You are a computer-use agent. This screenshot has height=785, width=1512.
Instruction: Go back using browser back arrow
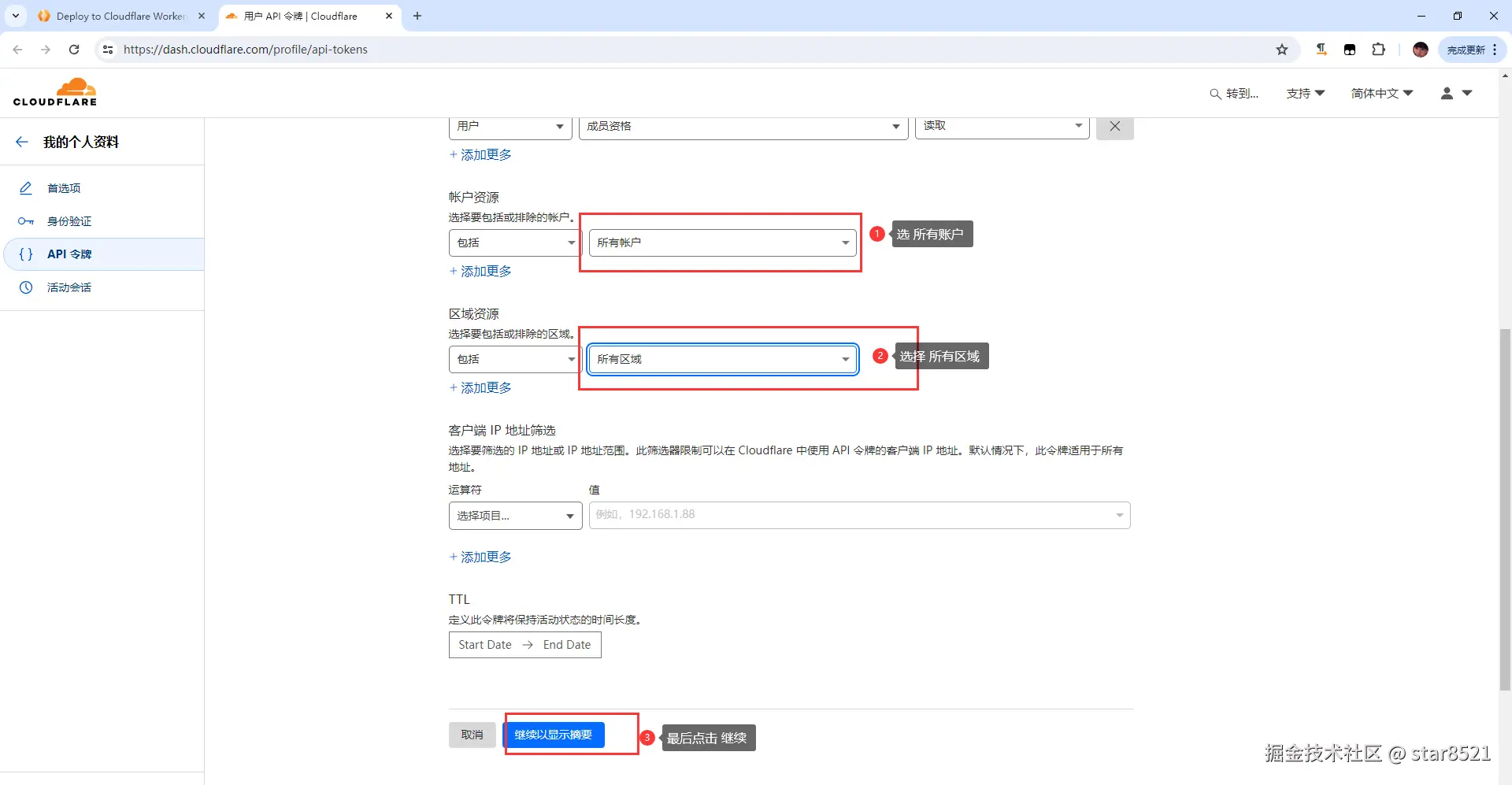17,50
